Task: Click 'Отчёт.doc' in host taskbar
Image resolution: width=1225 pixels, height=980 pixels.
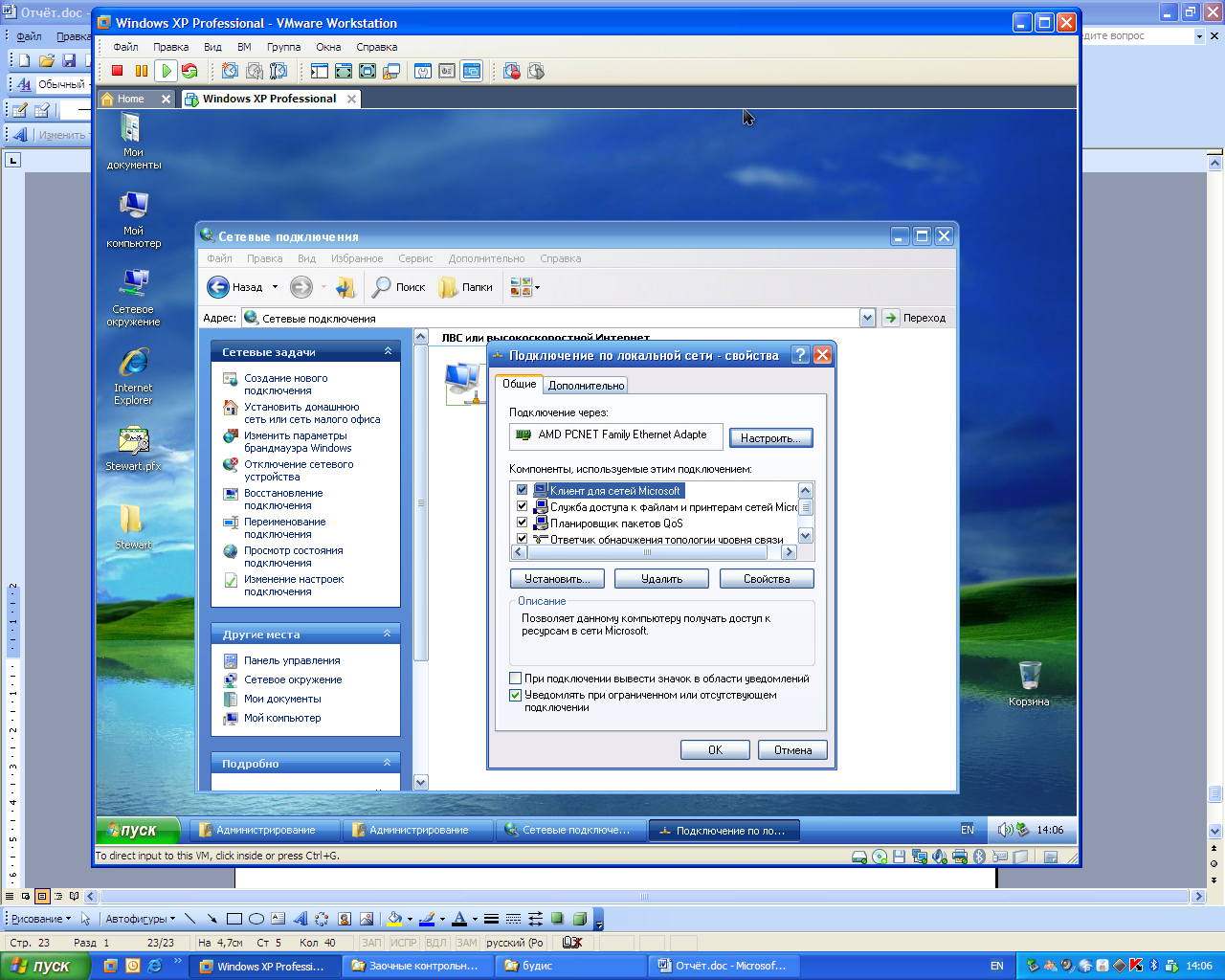Action: click(x=724, y=966)
